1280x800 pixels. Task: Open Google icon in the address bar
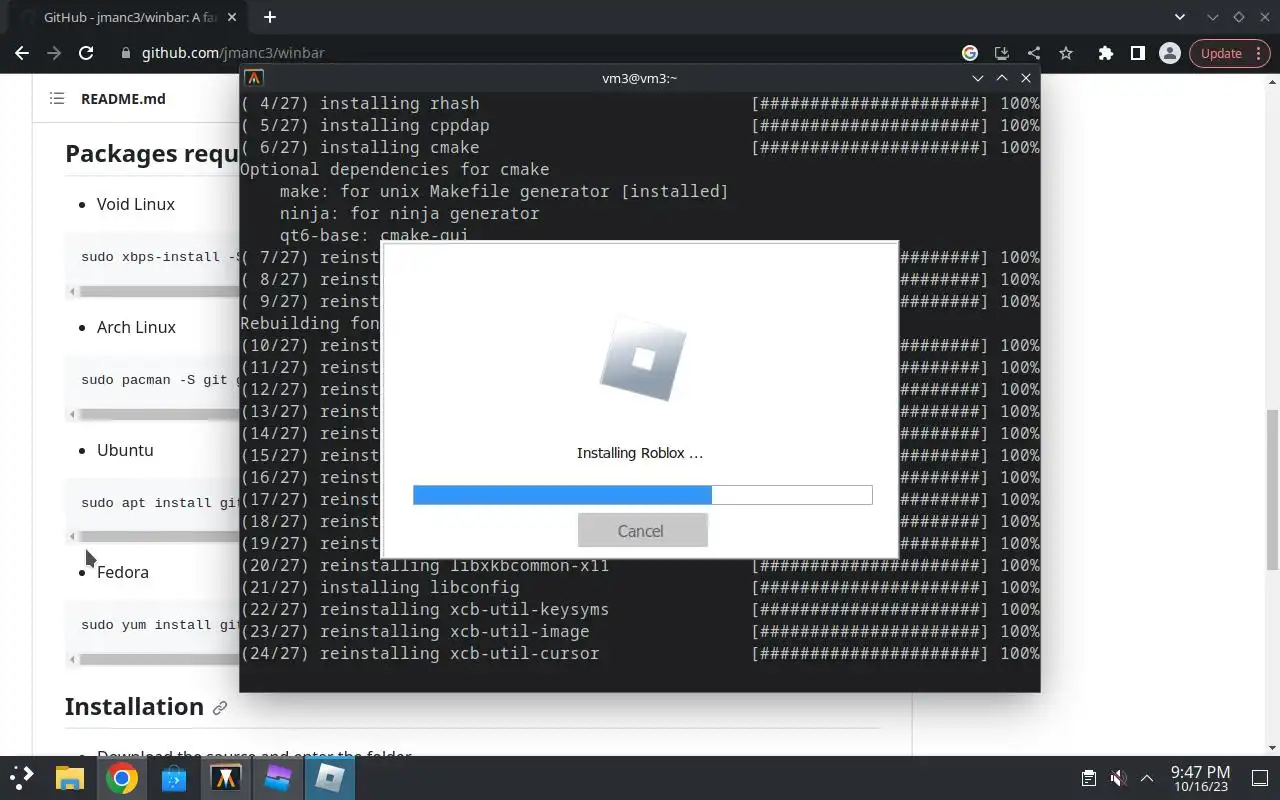(969, 53)
